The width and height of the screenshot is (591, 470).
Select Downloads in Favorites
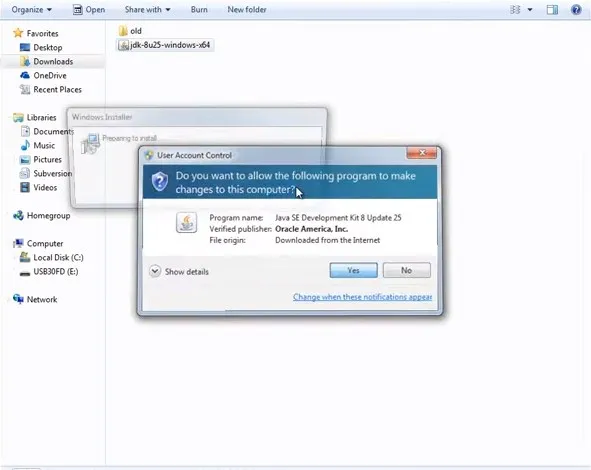coord(53,61)
